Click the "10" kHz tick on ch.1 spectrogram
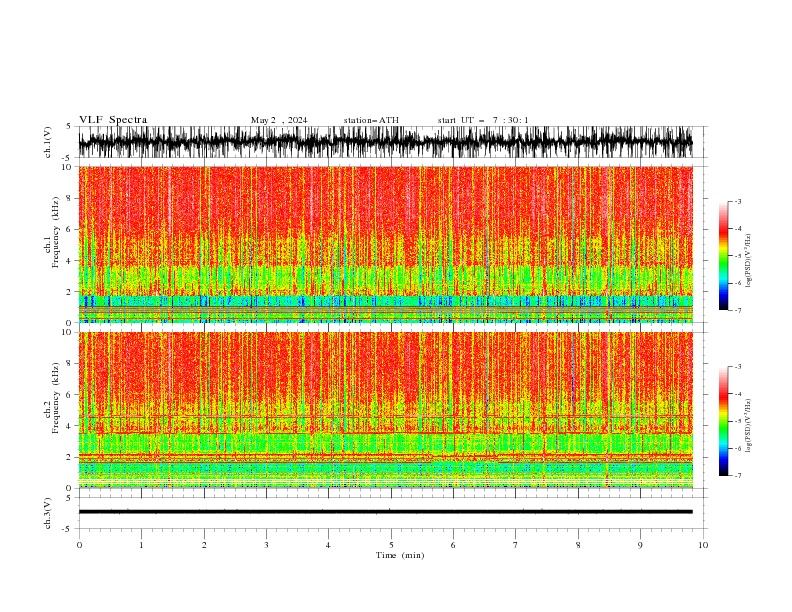This screenshot has height=612, width=792. coord(67,167)
